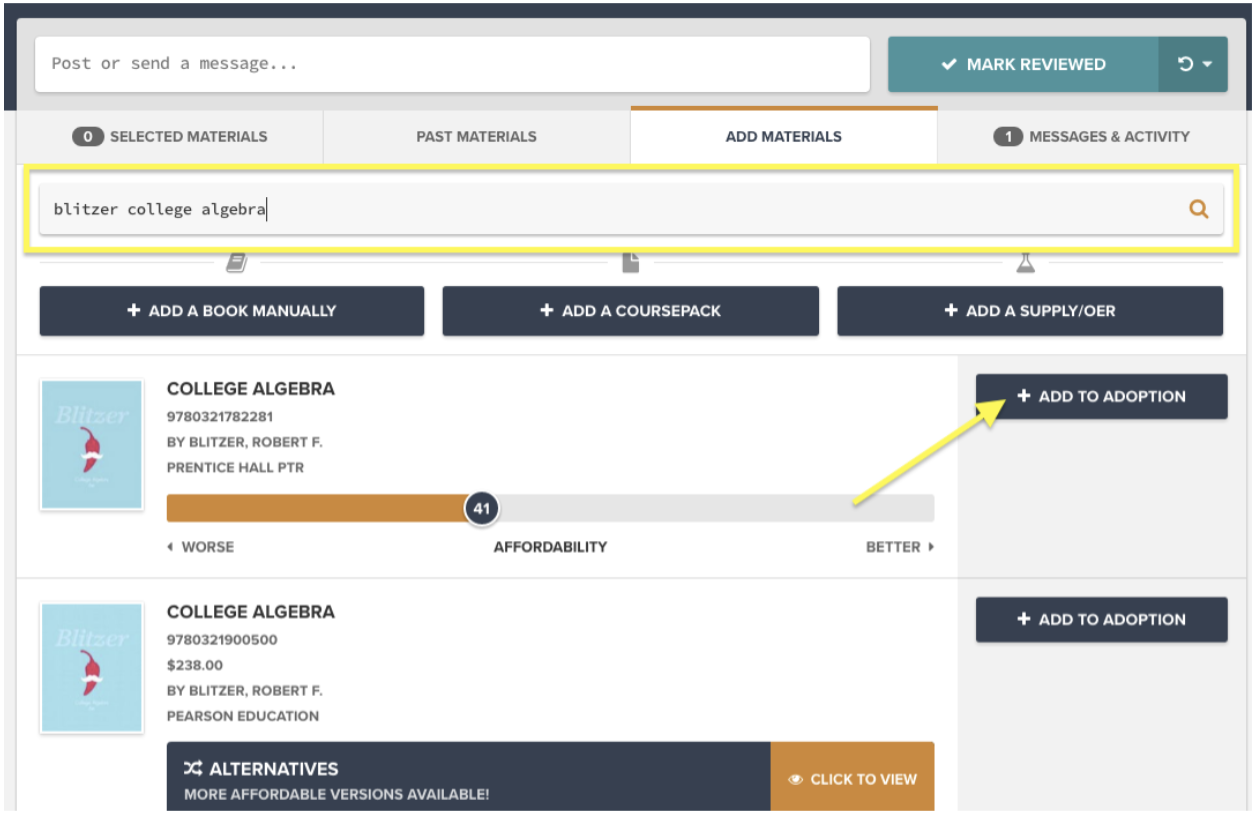Focus the Post or send a message field
The image size is (1258, 826).
(452, 64)
